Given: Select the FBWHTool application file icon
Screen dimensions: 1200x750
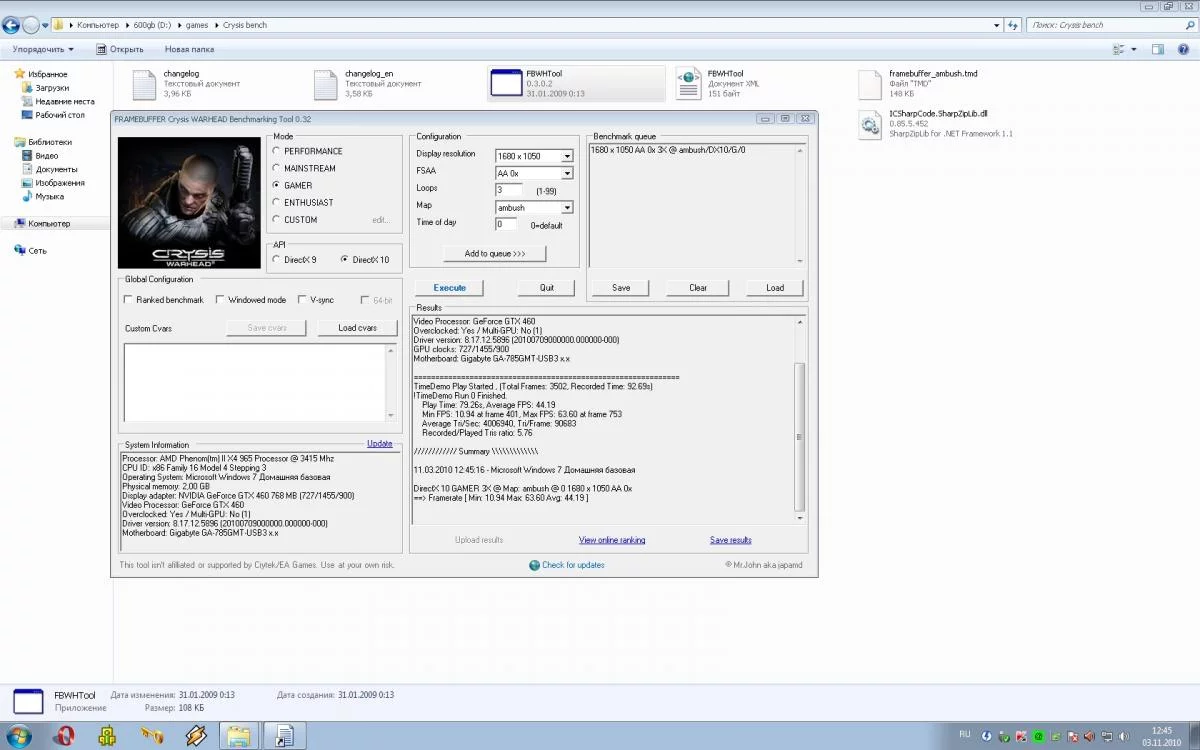Looking at the screenshot, I should [x=506, y=84].
